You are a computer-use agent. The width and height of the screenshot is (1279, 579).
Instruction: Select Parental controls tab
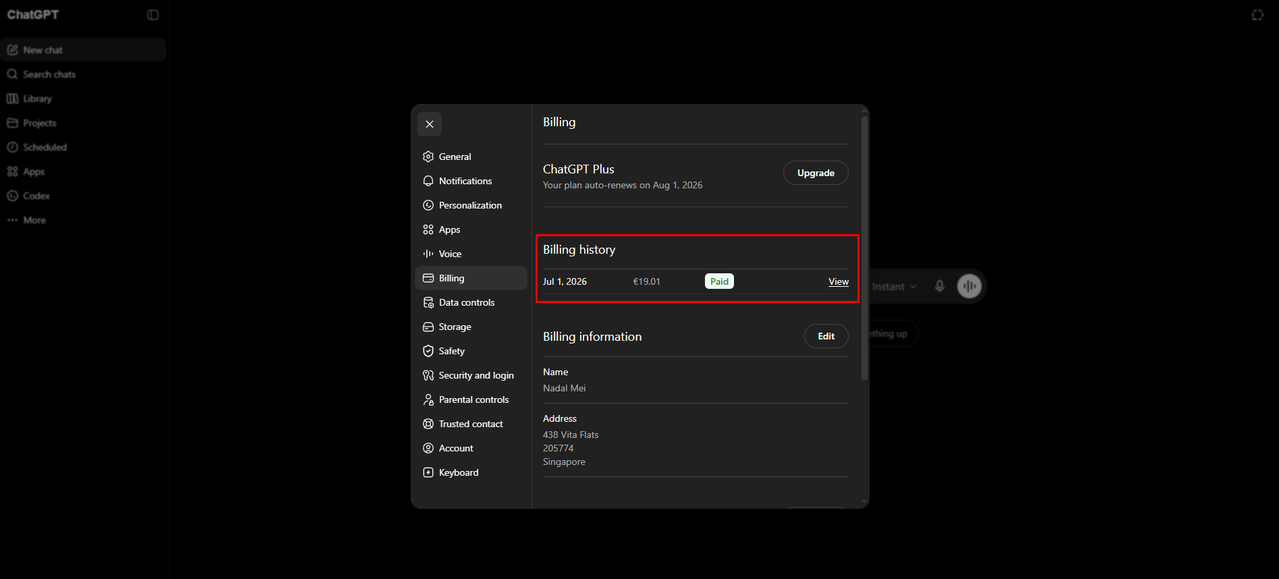pos(471,400)
